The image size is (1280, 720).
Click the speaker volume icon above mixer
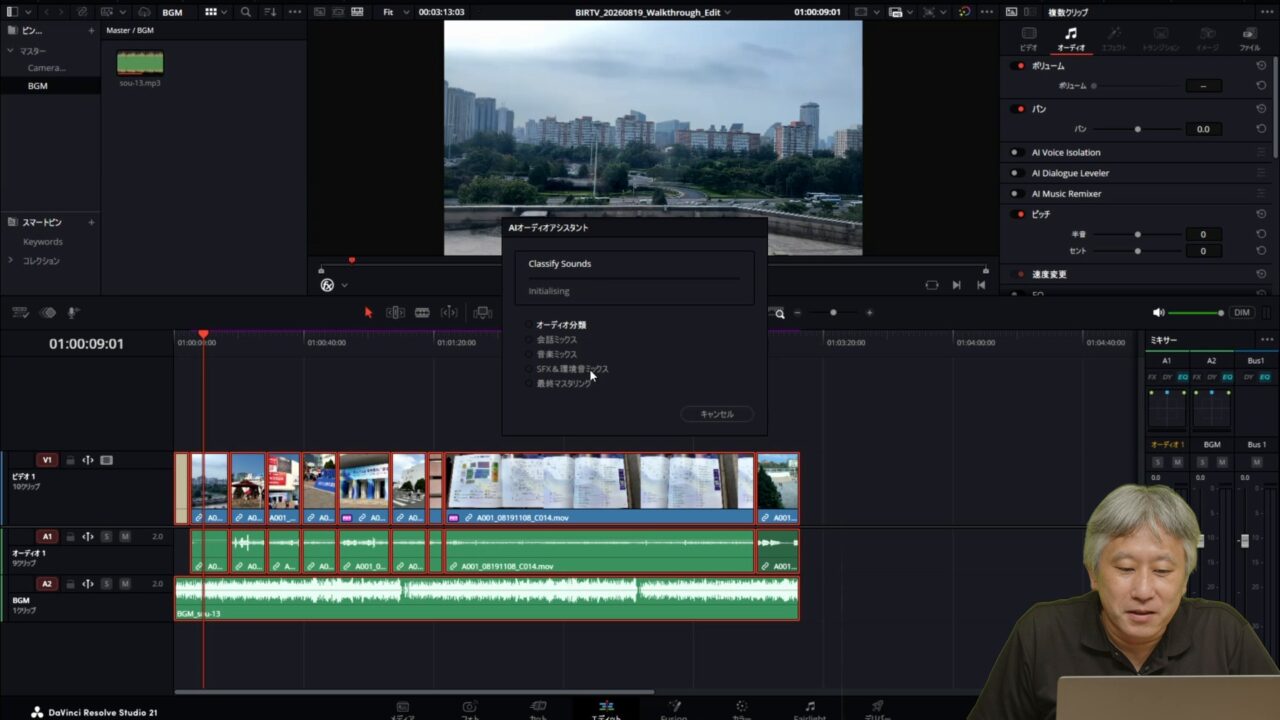(x=1158, y=313)
